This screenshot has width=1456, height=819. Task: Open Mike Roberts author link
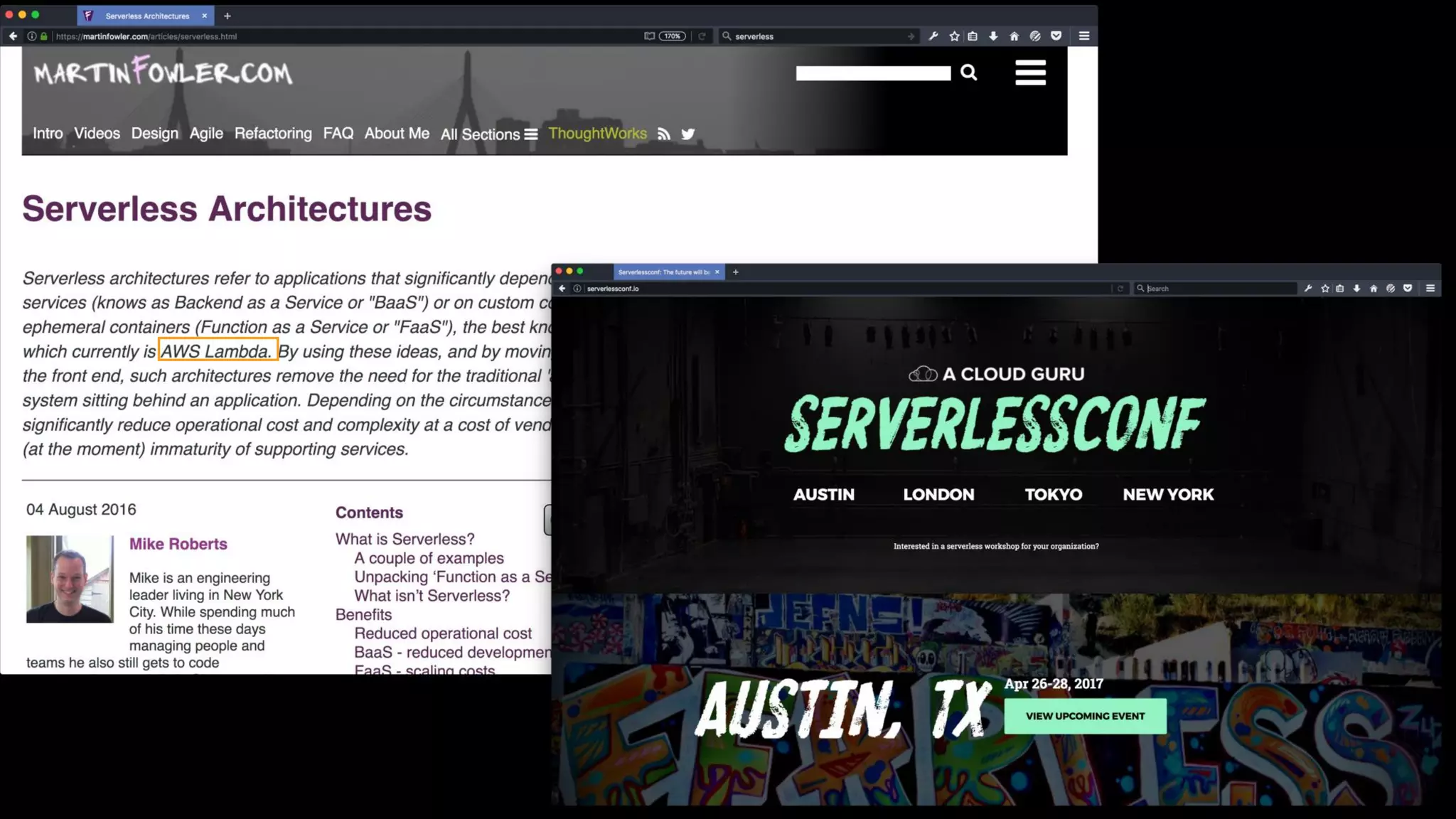178,544
